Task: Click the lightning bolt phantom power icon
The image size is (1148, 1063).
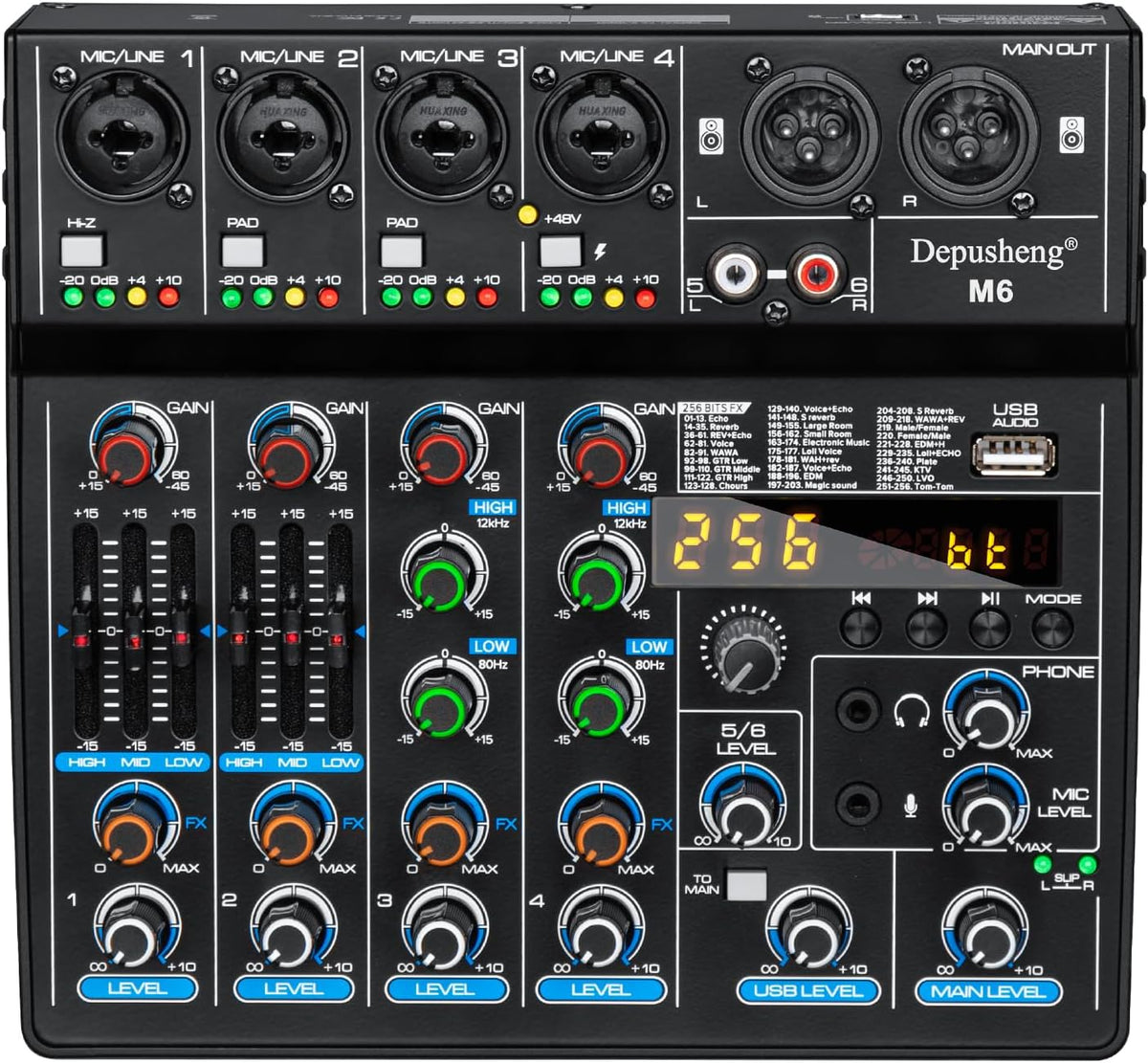Action: point(600,252)
